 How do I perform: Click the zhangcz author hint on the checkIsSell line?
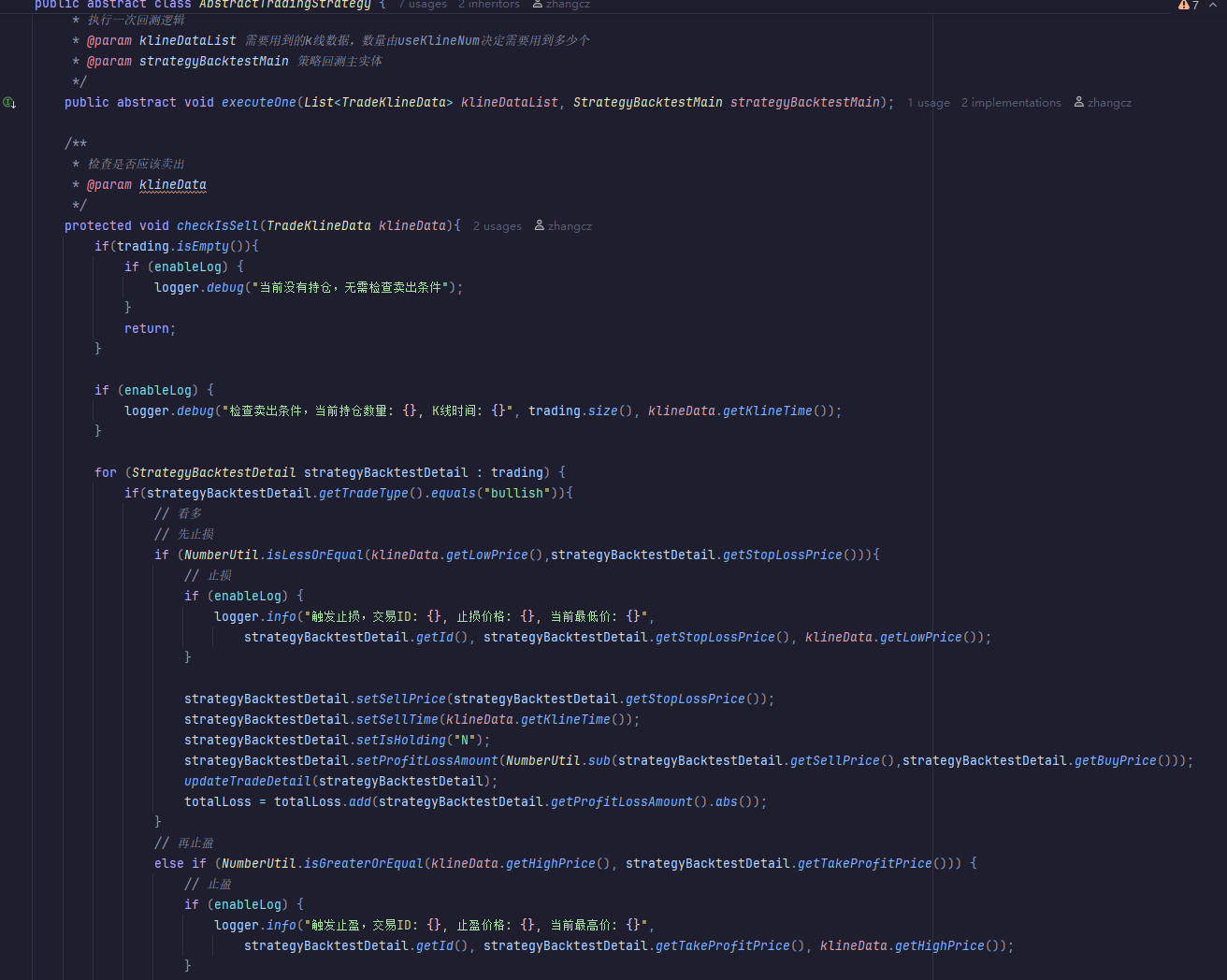[x=563, y=226]
